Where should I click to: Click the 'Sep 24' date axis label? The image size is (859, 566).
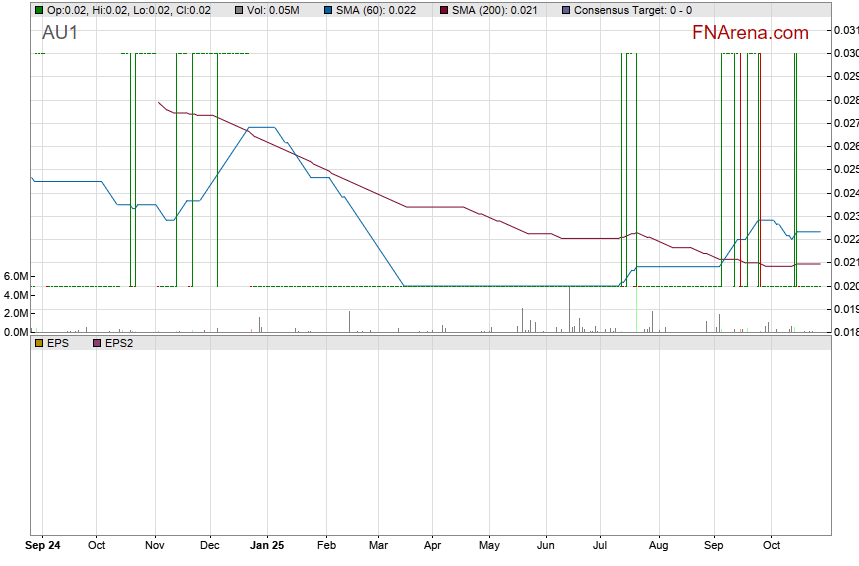pyautogui.click(x=42, y=546)
